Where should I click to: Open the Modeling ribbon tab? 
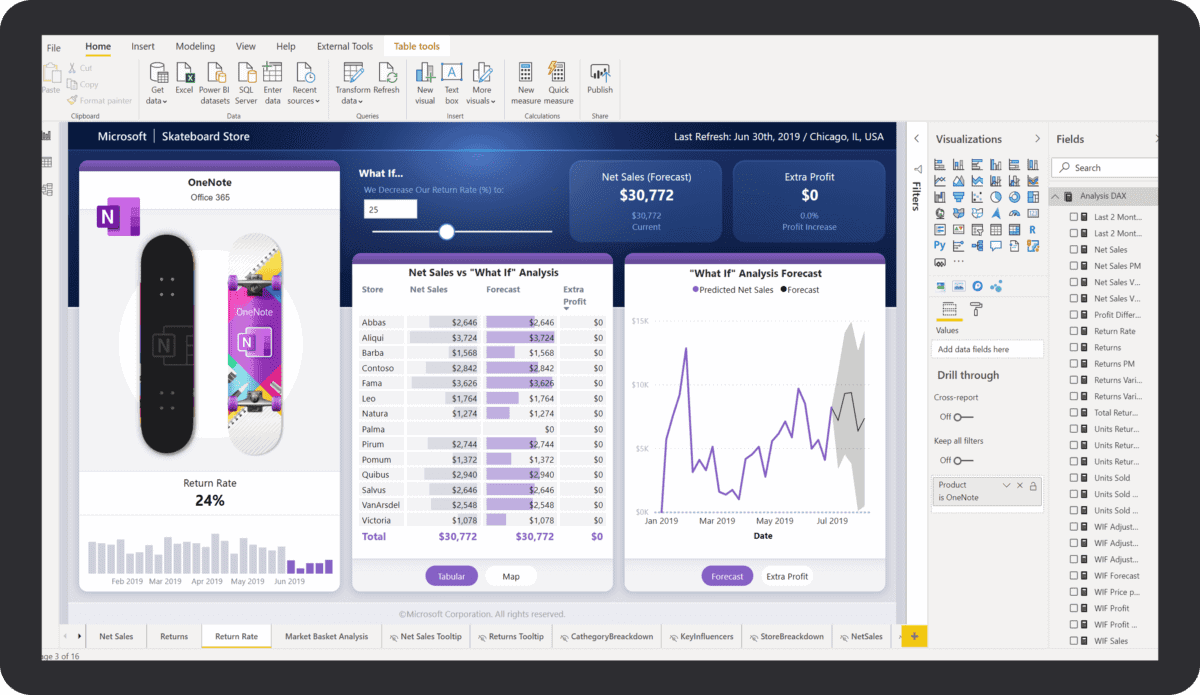pyautogui.click(x=195, y=46)
